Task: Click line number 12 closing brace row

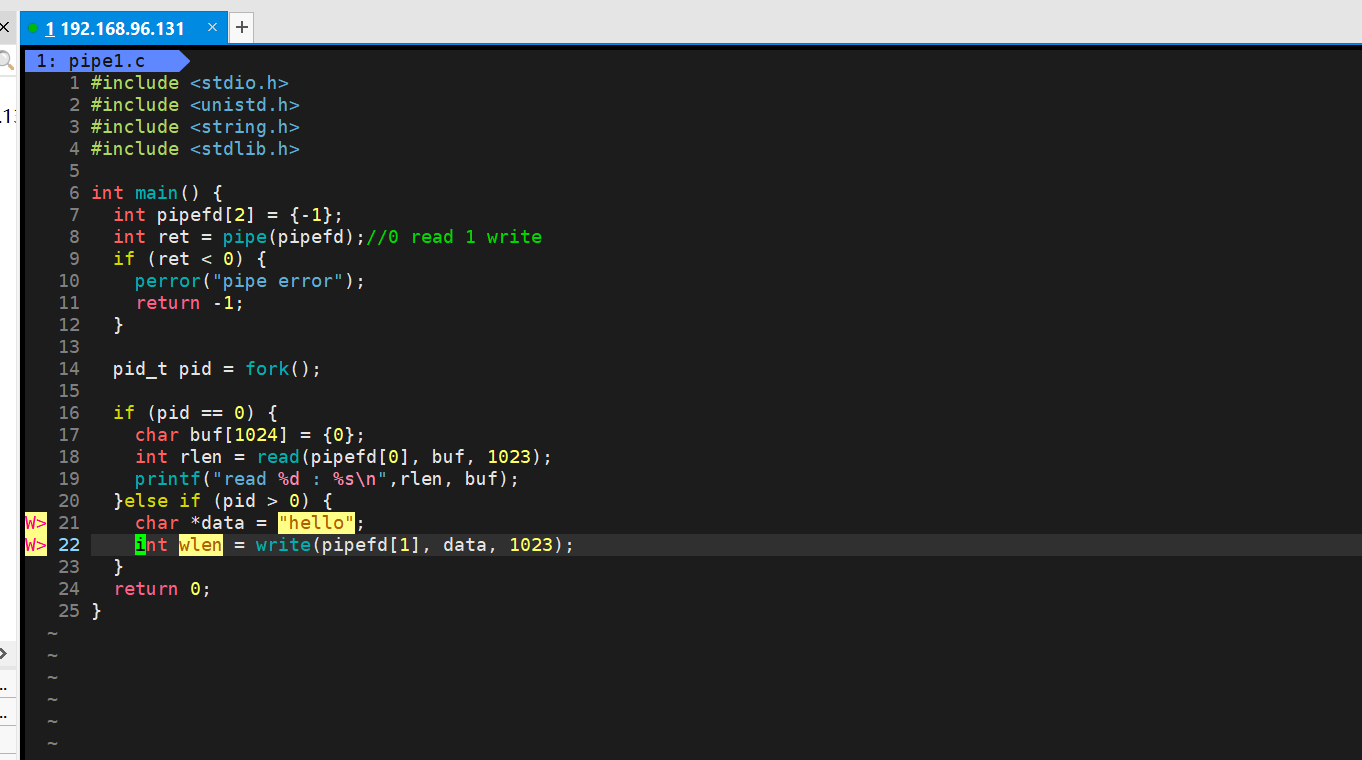Action: pyautogui.click(x=118, y=325)
